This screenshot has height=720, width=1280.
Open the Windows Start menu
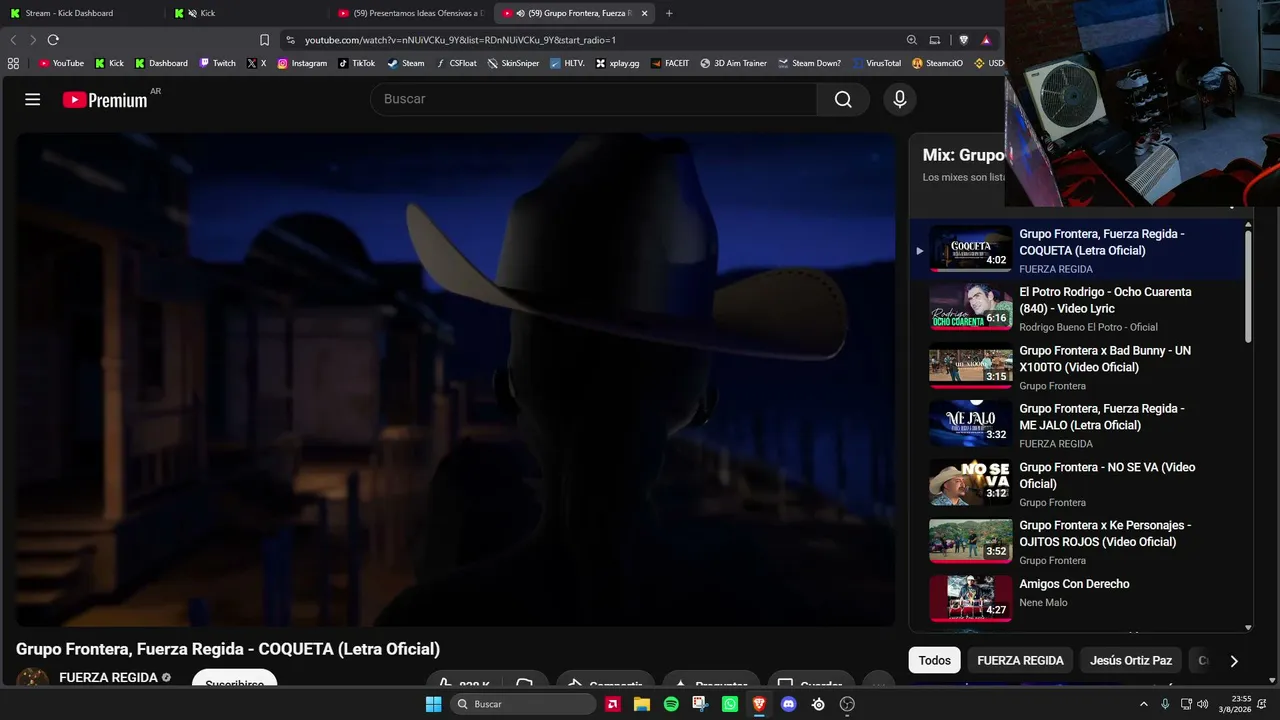(x=434, y=704)
